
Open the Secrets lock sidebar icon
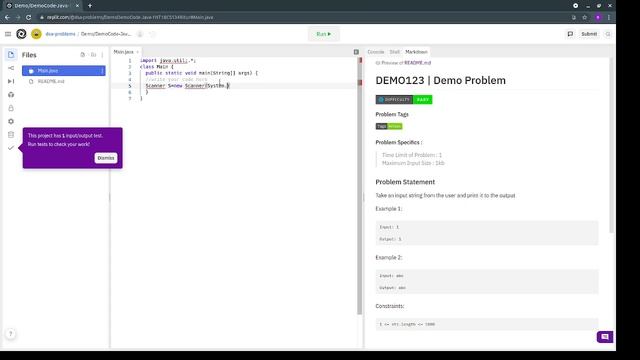click(11, 108)
